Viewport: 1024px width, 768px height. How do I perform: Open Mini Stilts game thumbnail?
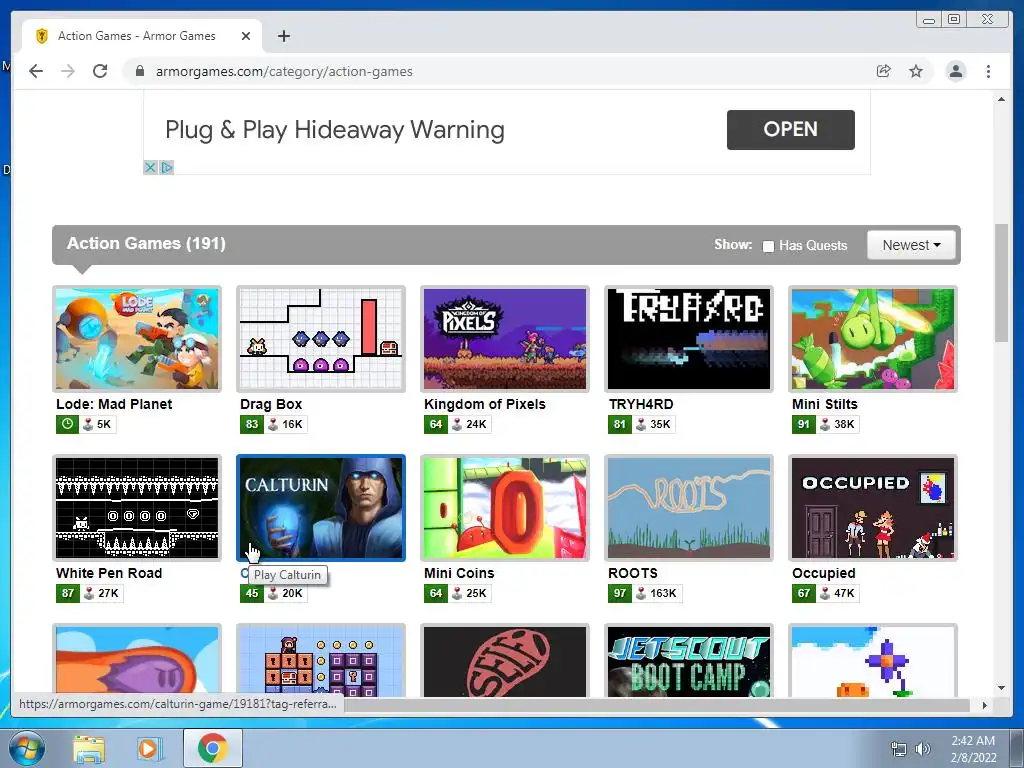(x=872, y=339)
